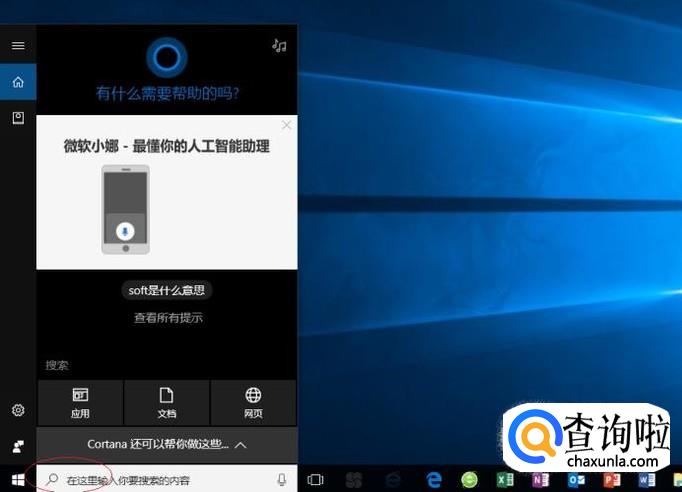Screen dimensions: 682x492
Task: Launch Word from the taskbar
Action: tap(647, 480)
